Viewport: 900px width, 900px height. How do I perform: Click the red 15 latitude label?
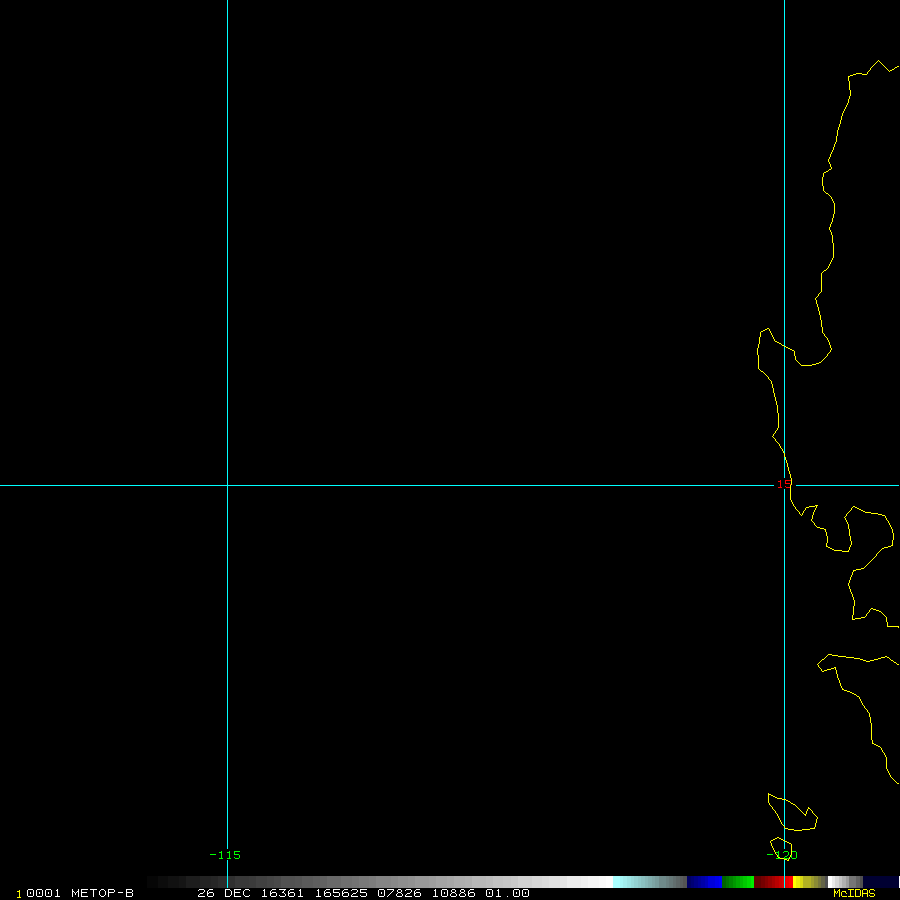tap(783, 484)
